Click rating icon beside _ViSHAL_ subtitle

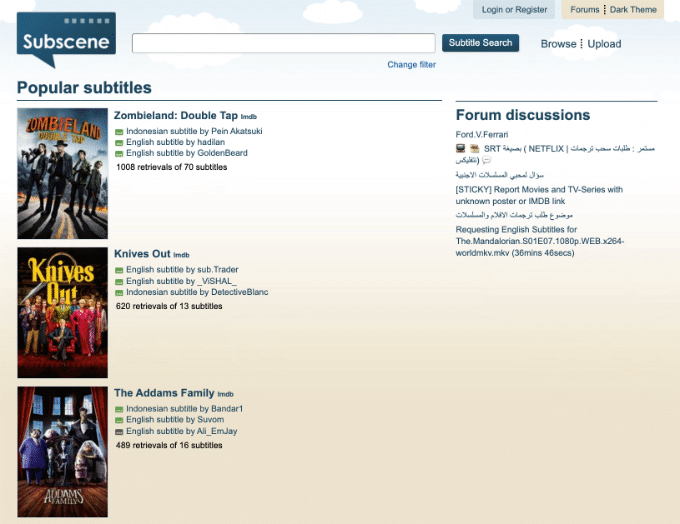pos(119,282)
